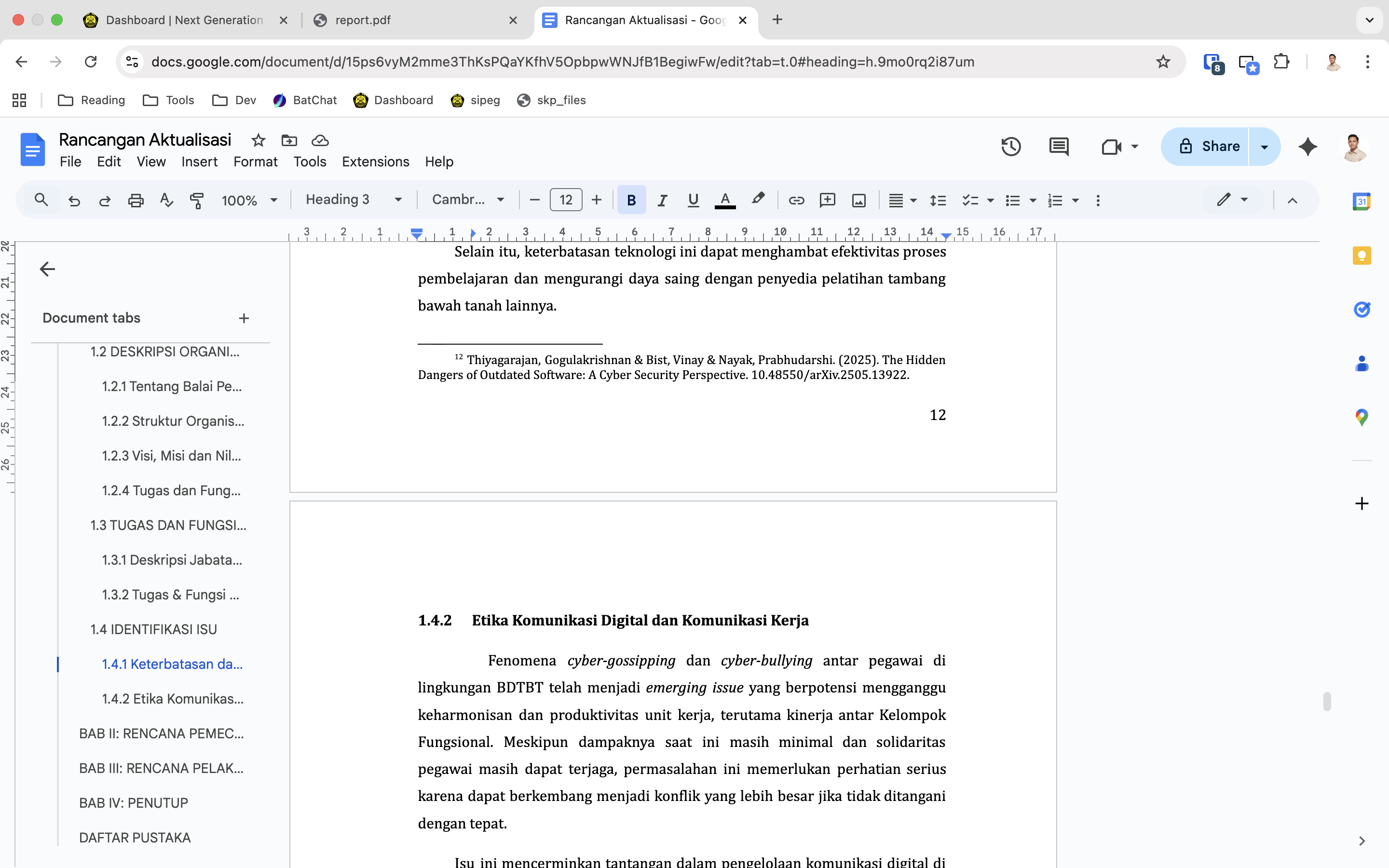Viewport: 1389px width, 868px height.
Task: Open the comments panel icon
Action: tap(1059, 147)
